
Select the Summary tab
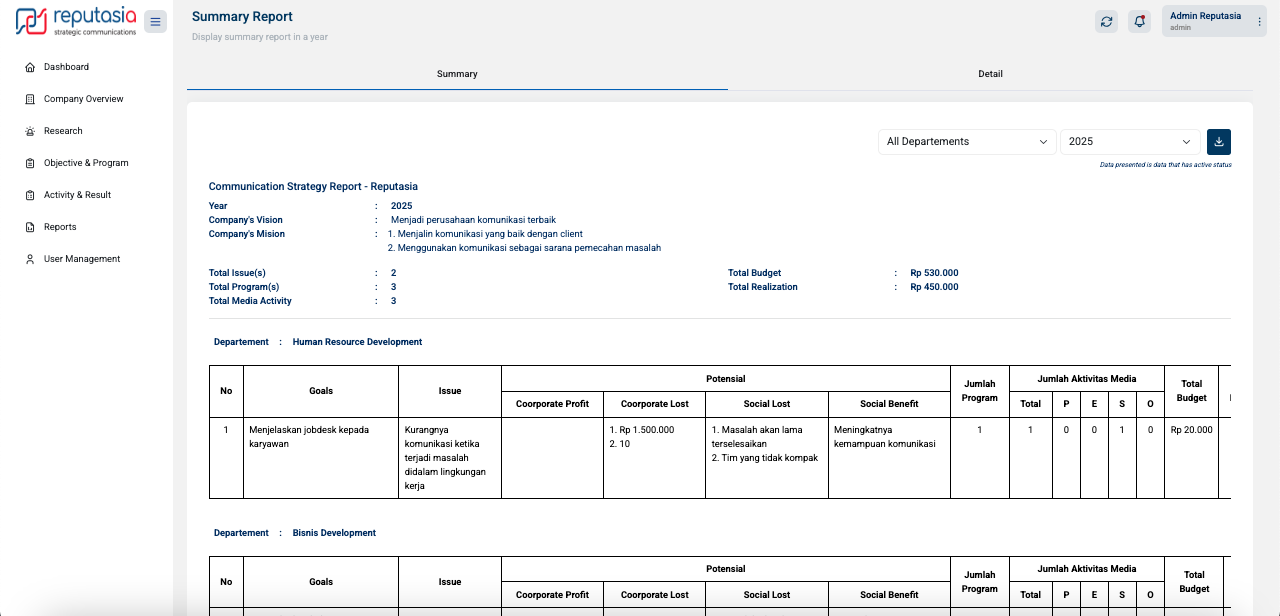[457, 74]
